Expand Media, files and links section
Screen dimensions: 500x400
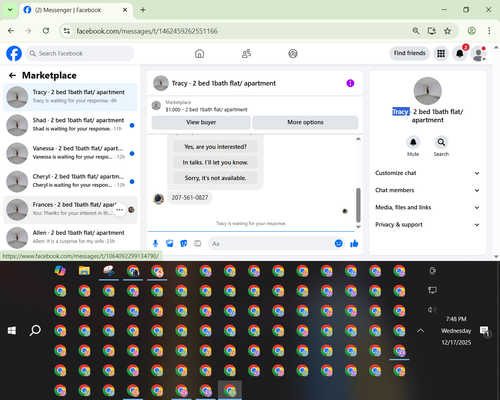[x=427, y=207]
